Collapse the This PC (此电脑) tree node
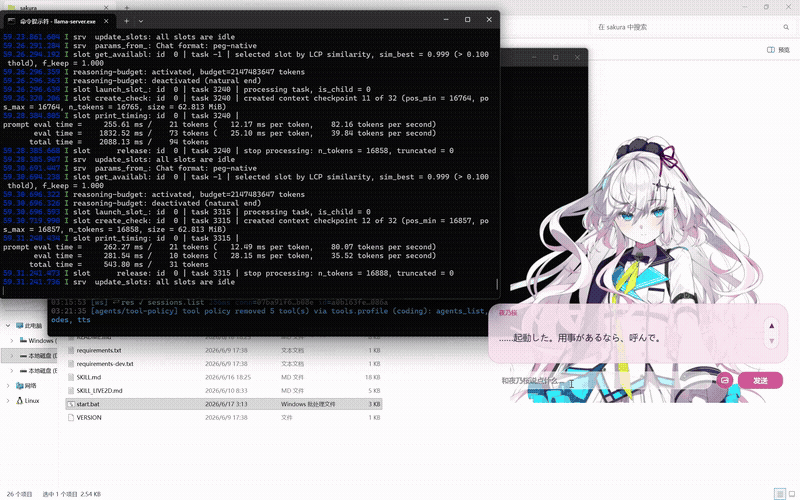 point(8,326)
